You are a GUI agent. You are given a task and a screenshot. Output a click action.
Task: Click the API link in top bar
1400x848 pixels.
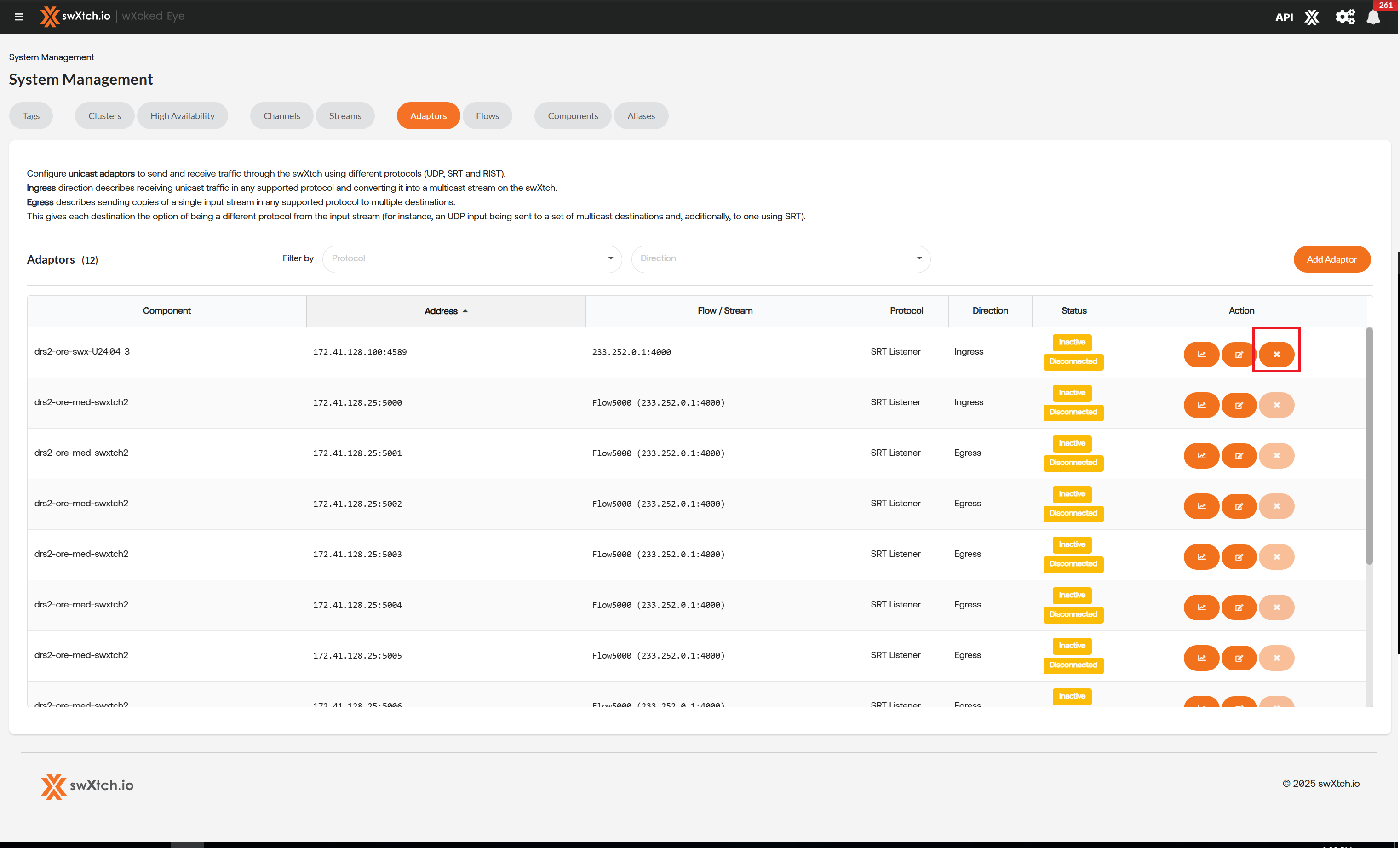point(1284,17)
